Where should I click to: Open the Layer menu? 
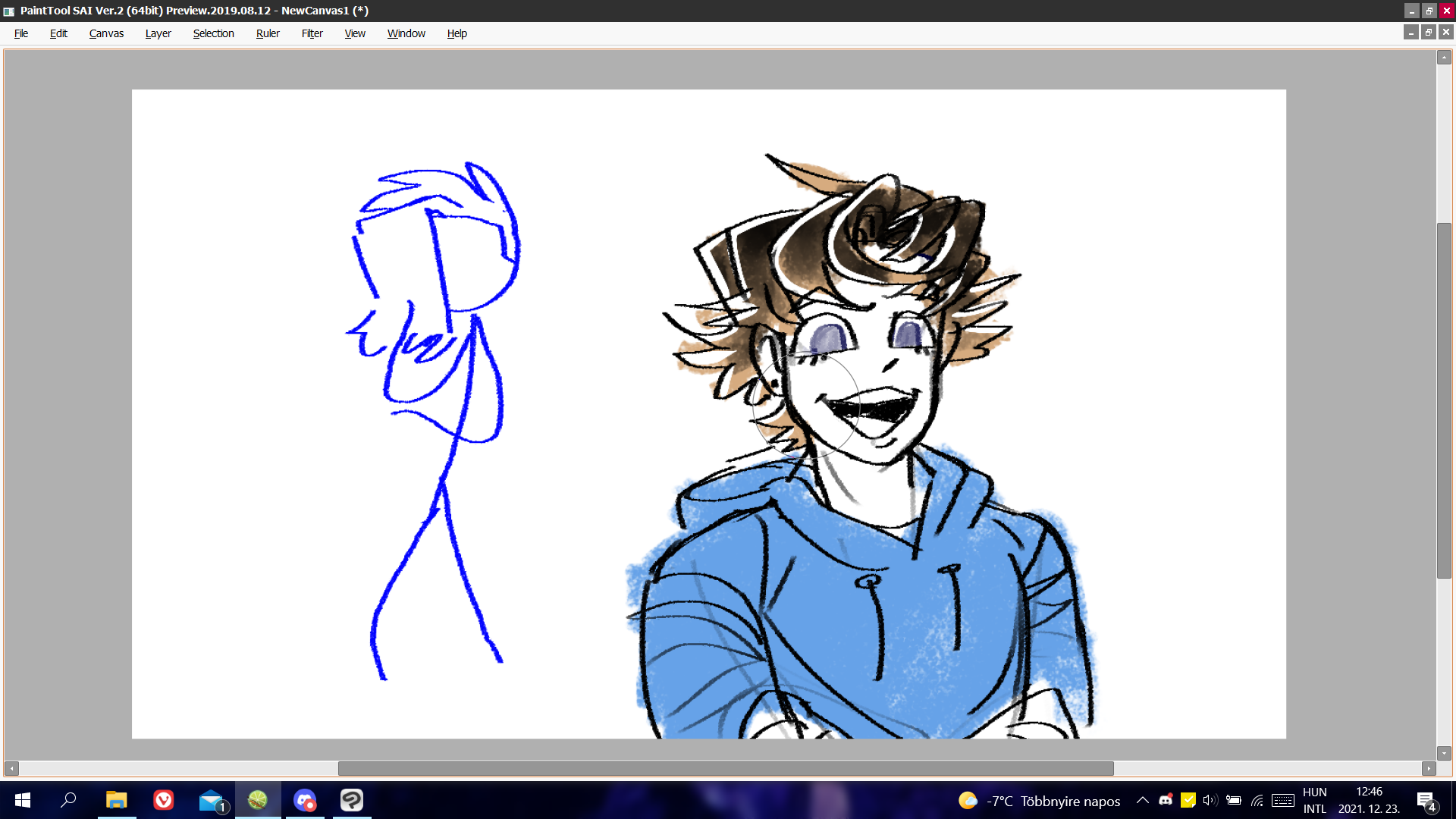(158, 33)
